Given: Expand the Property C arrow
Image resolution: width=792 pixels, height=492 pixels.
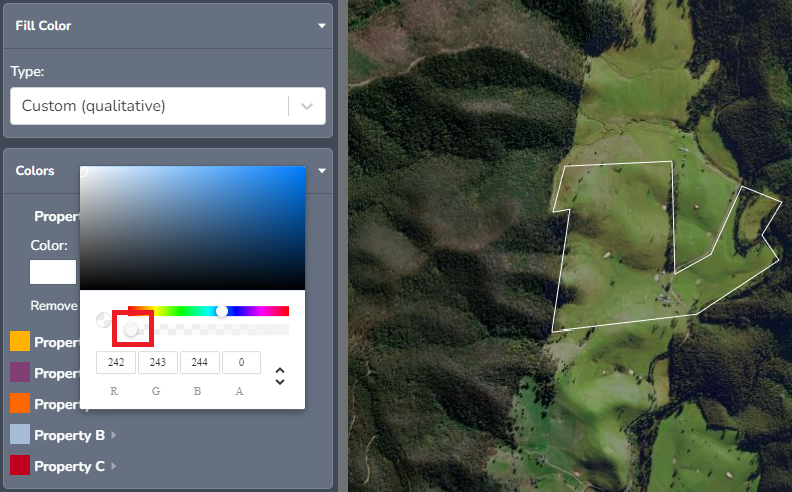Looking at the screenshot, I should pyautogui.click(x=113, y=467).
